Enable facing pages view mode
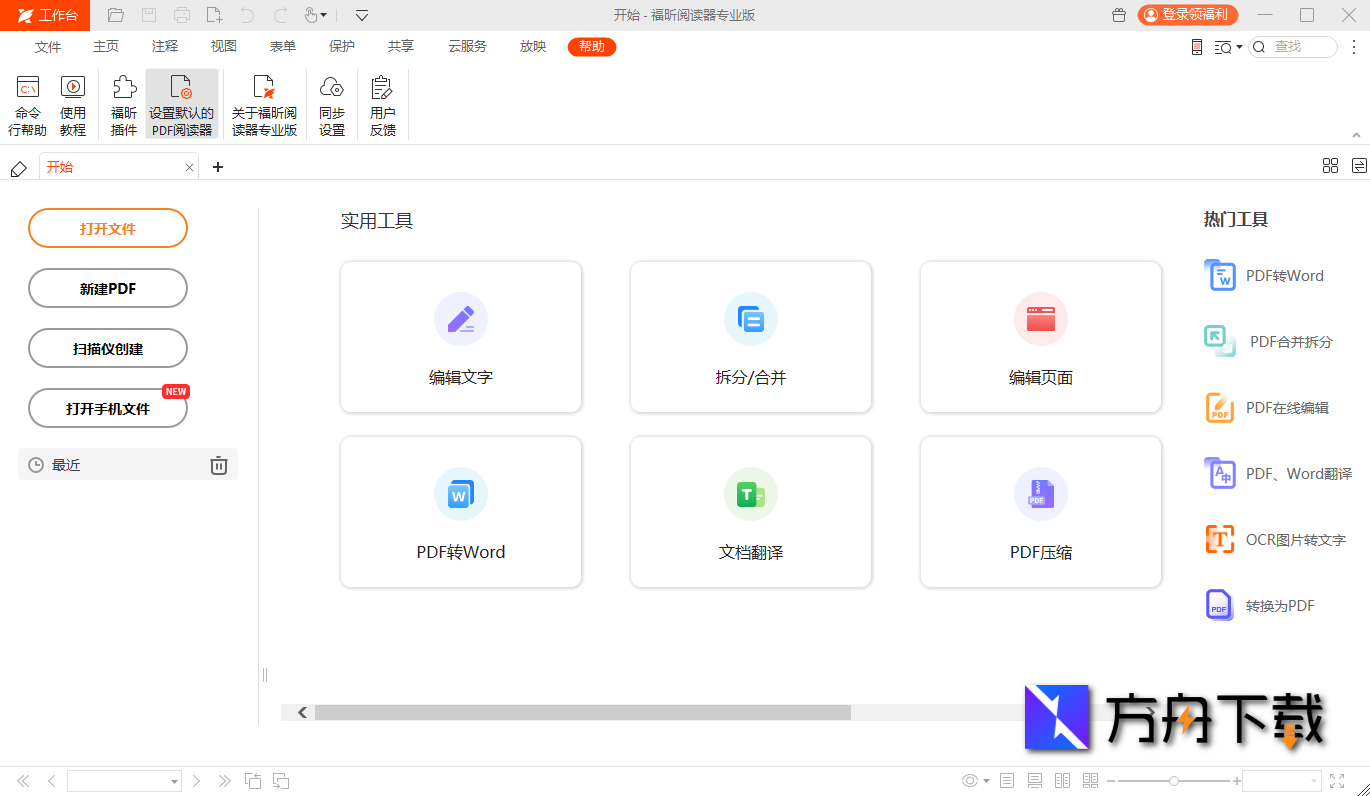 point(1062,780)
